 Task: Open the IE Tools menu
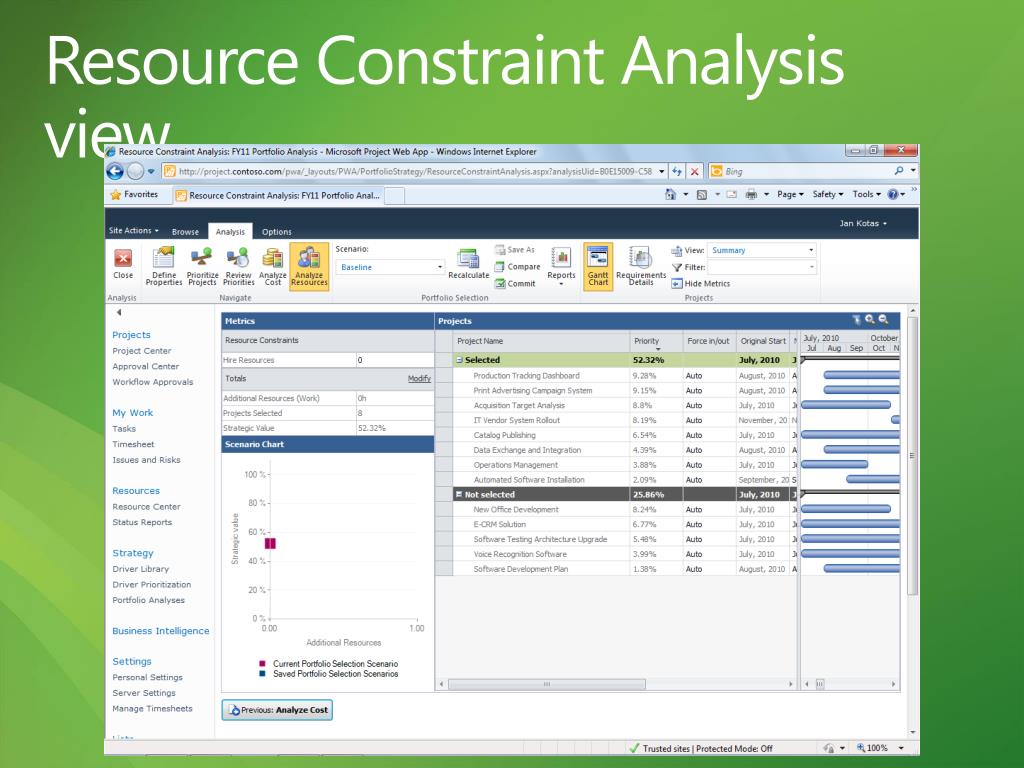pyautogui.click(x=867, y=195)
